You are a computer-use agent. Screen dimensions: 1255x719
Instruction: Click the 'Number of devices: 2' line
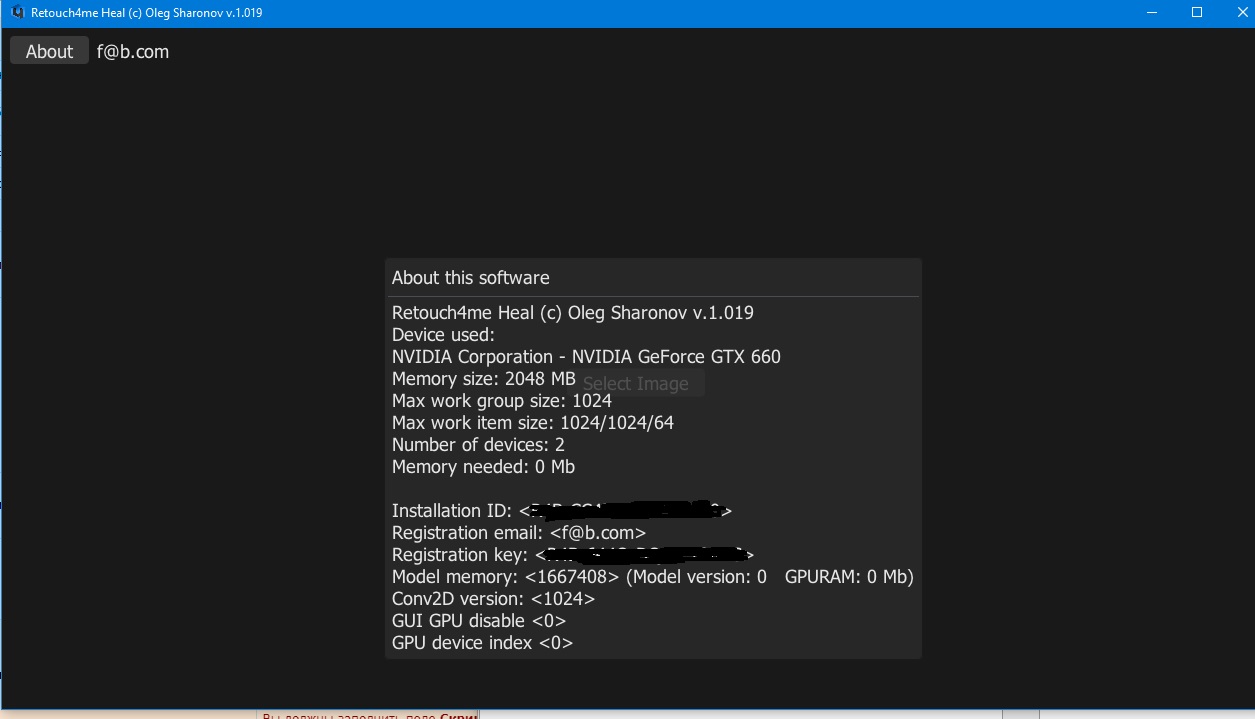point(478,445)
